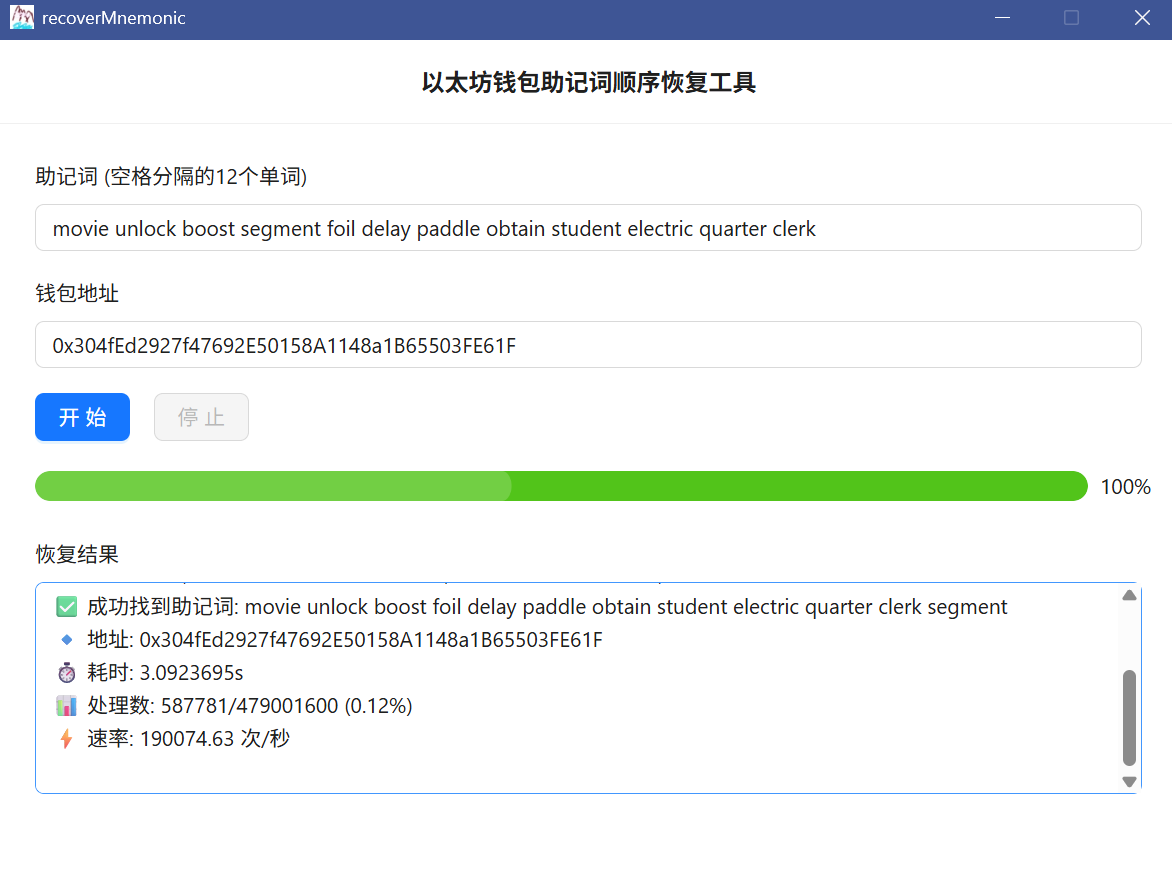Click the stopwatch elapsed time icon
The image size is (1172, 875).
[x=67, y=673]
